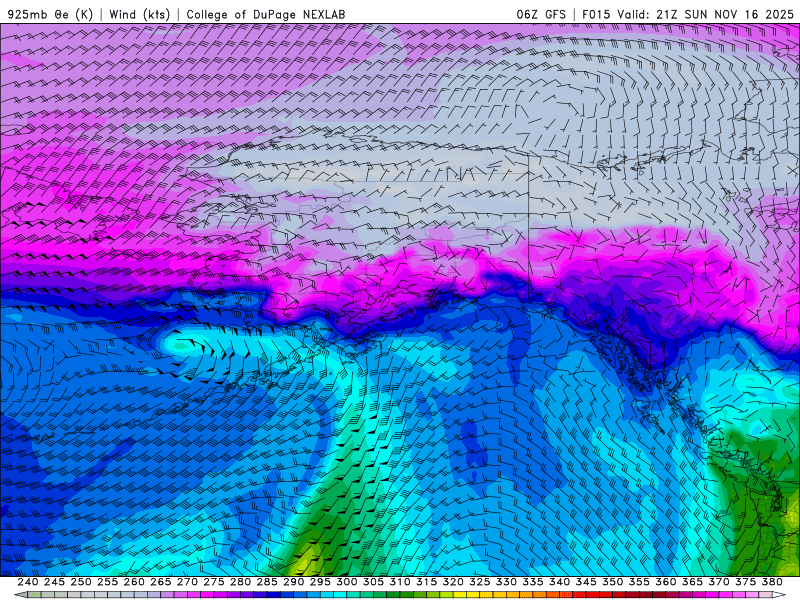Click the '925mb θe (K)' title label
This screenshot has height=600, width=800.
click(50, 14)
